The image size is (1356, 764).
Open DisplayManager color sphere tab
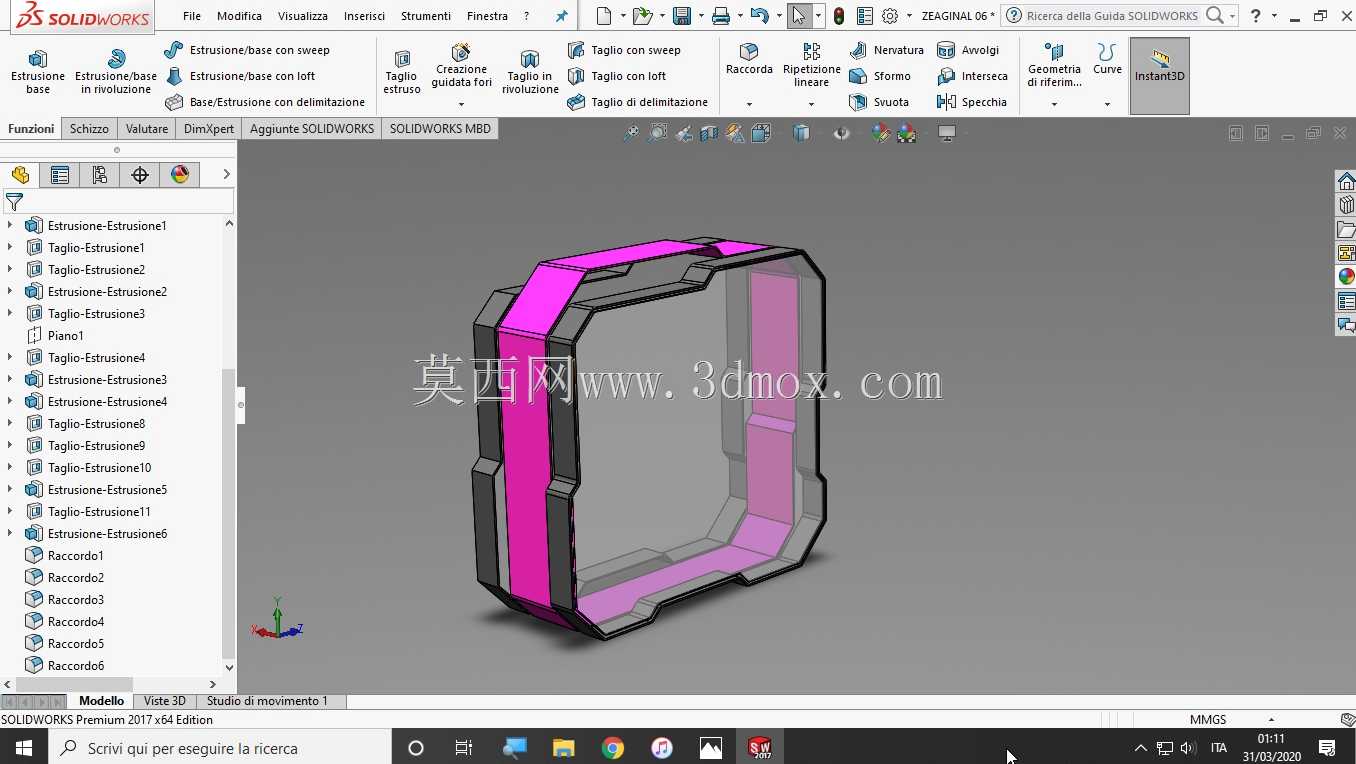coord(180,175)
